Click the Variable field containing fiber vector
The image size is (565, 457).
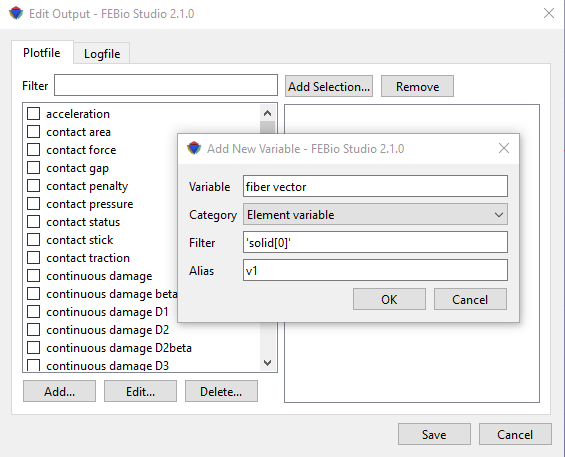[375, 186]
